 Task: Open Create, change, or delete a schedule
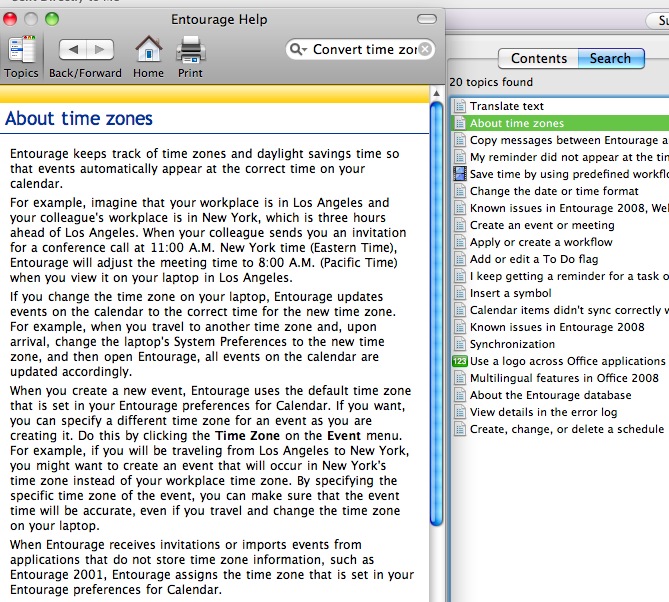pyautogui.click(x=560, y=429)
